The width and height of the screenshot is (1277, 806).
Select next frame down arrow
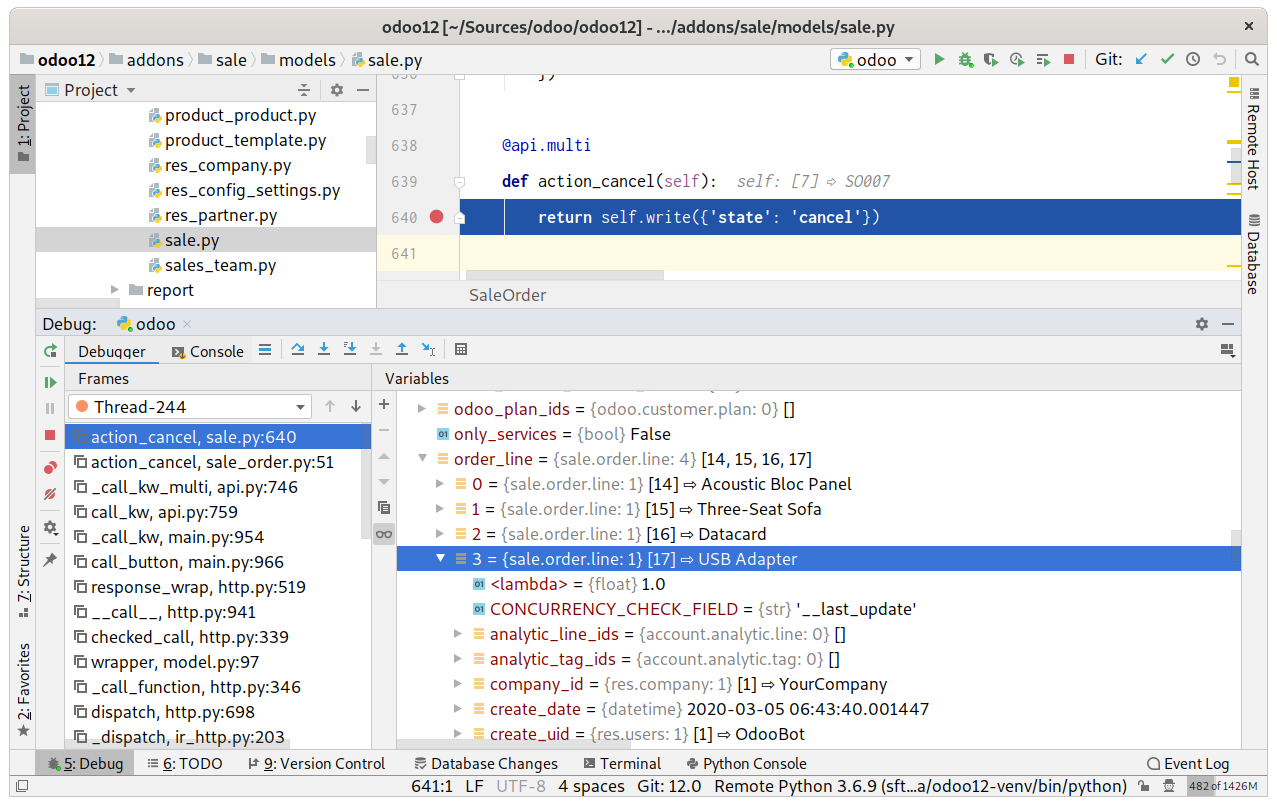coord(356,407)
